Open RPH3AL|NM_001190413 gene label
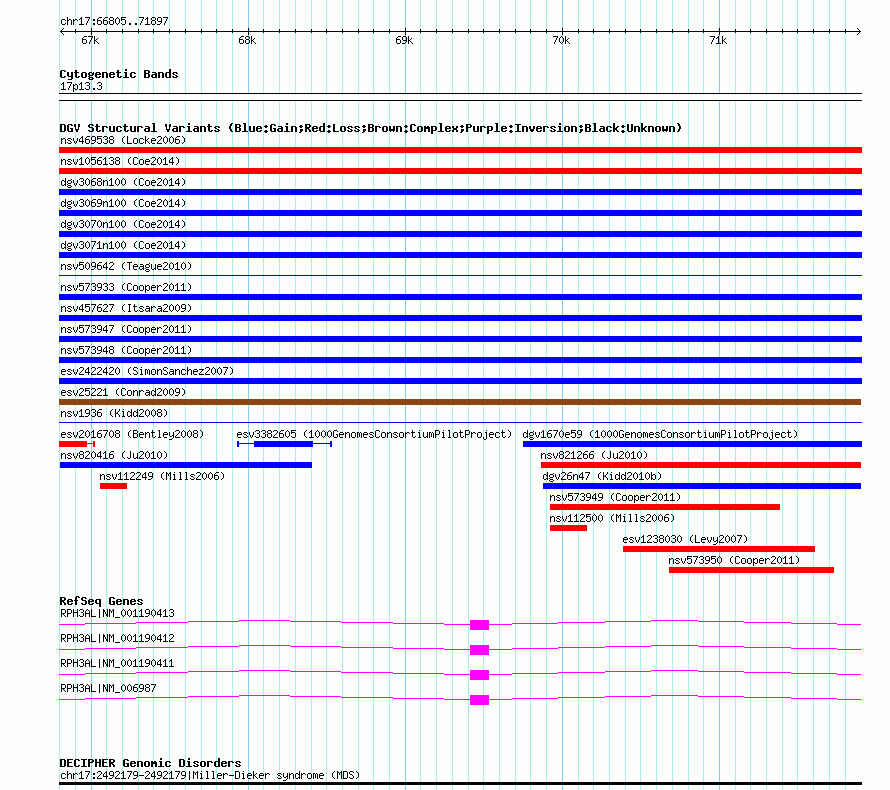 coord(117,613)
